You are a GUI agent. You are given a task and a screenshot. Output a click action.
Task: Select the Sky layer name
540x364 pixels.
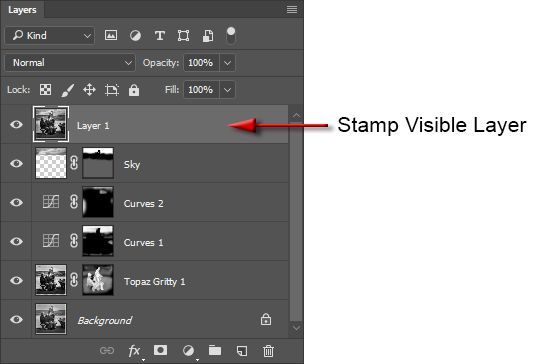pyautogui.click(x=132, y=165)
